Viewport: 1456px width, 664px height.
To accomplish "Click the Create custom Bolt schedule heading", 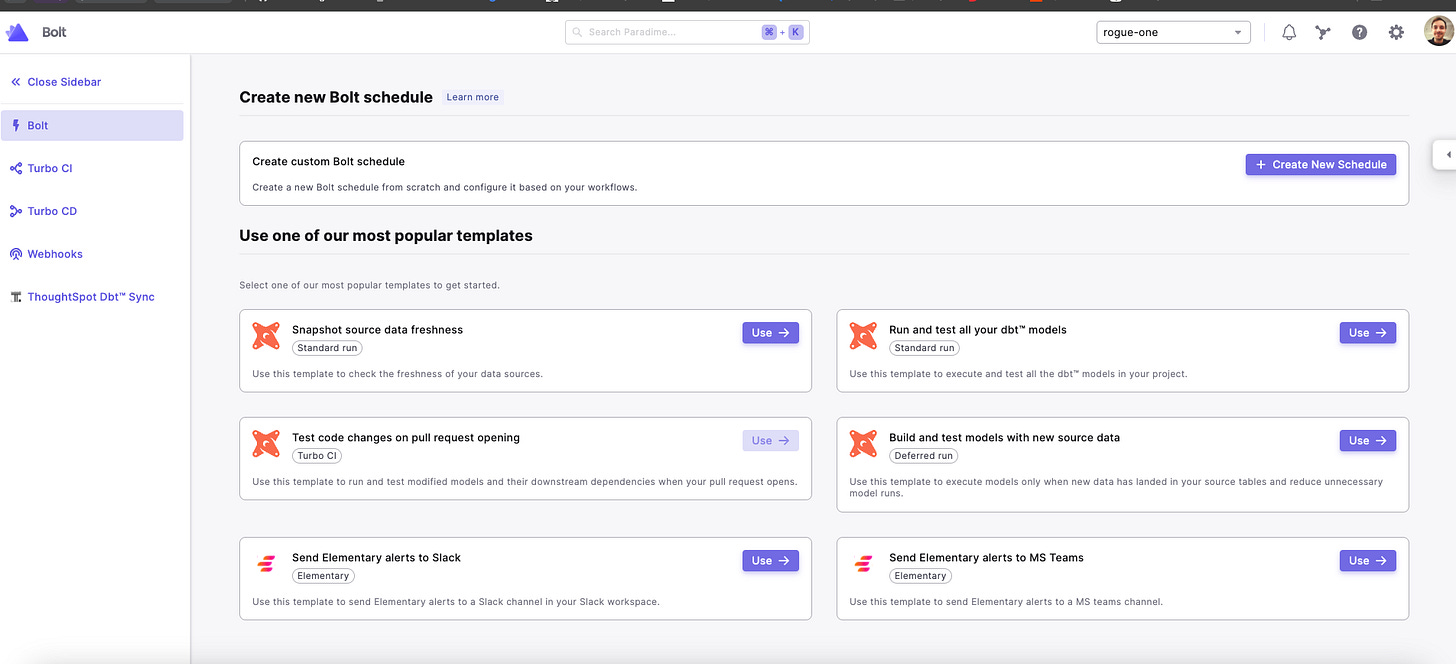I will pyautogui.click(x=328, y=161).
